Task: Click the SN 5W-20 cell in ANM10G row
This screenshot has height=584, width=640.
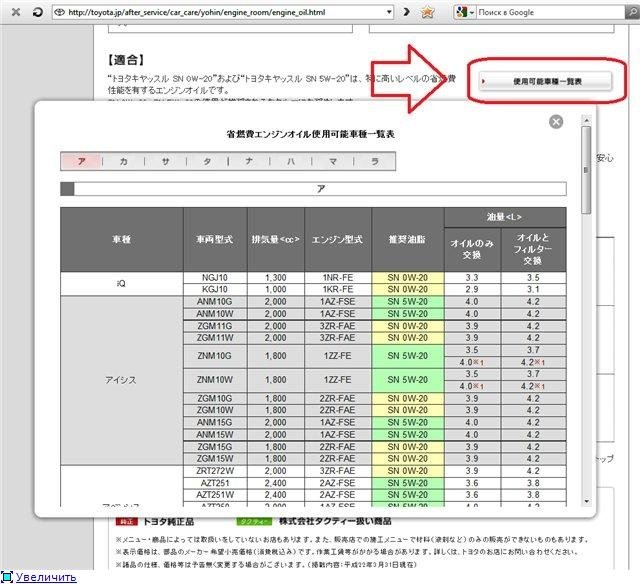Action: [408, 302]
